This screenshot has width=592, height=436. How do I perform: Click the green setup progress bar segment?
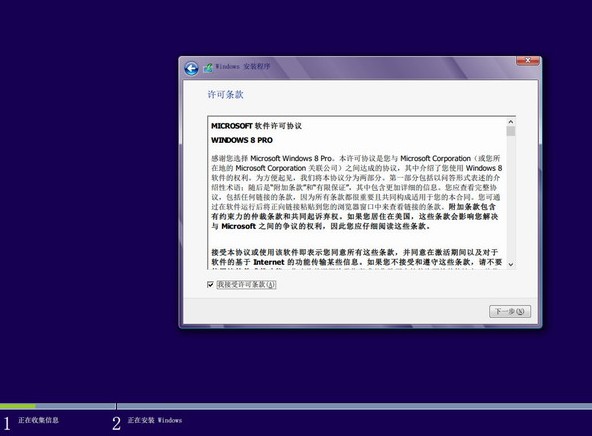18,406
